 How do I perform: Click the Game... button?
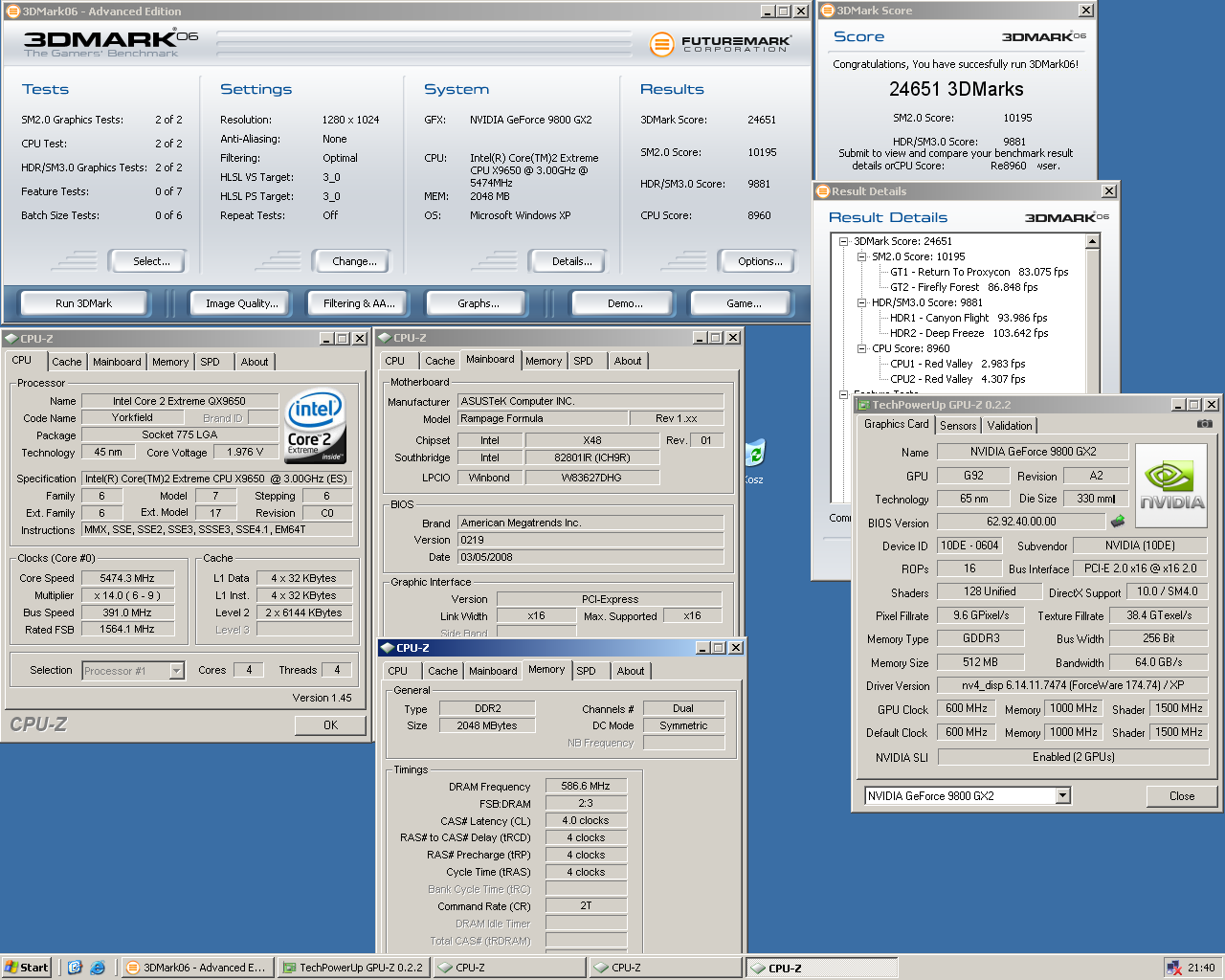coord(744,303)
